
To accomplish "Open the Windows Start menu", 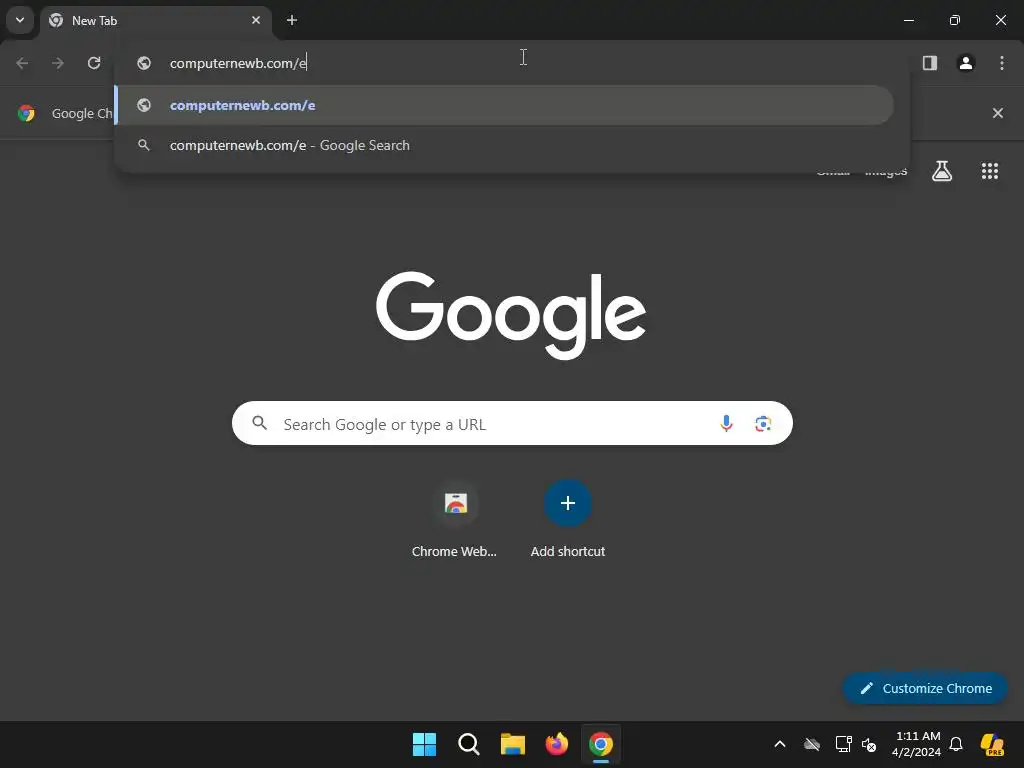I will 424,744.
